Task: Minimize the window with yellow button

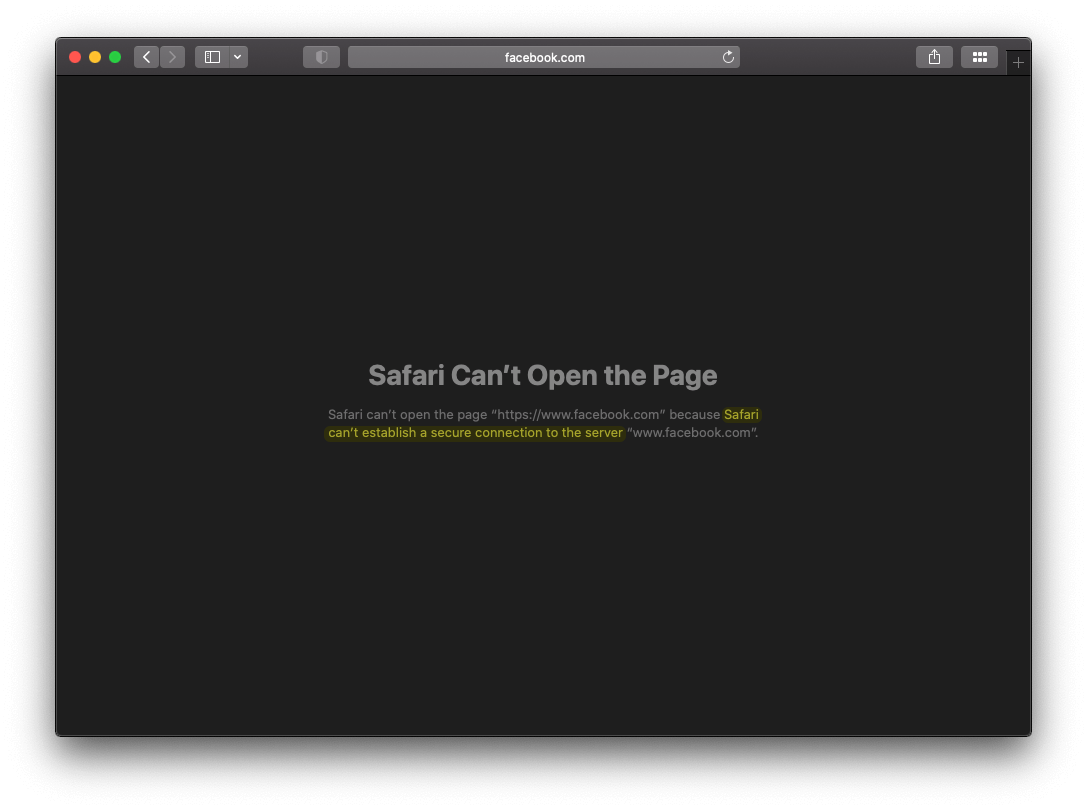Action: pos(95,57)
